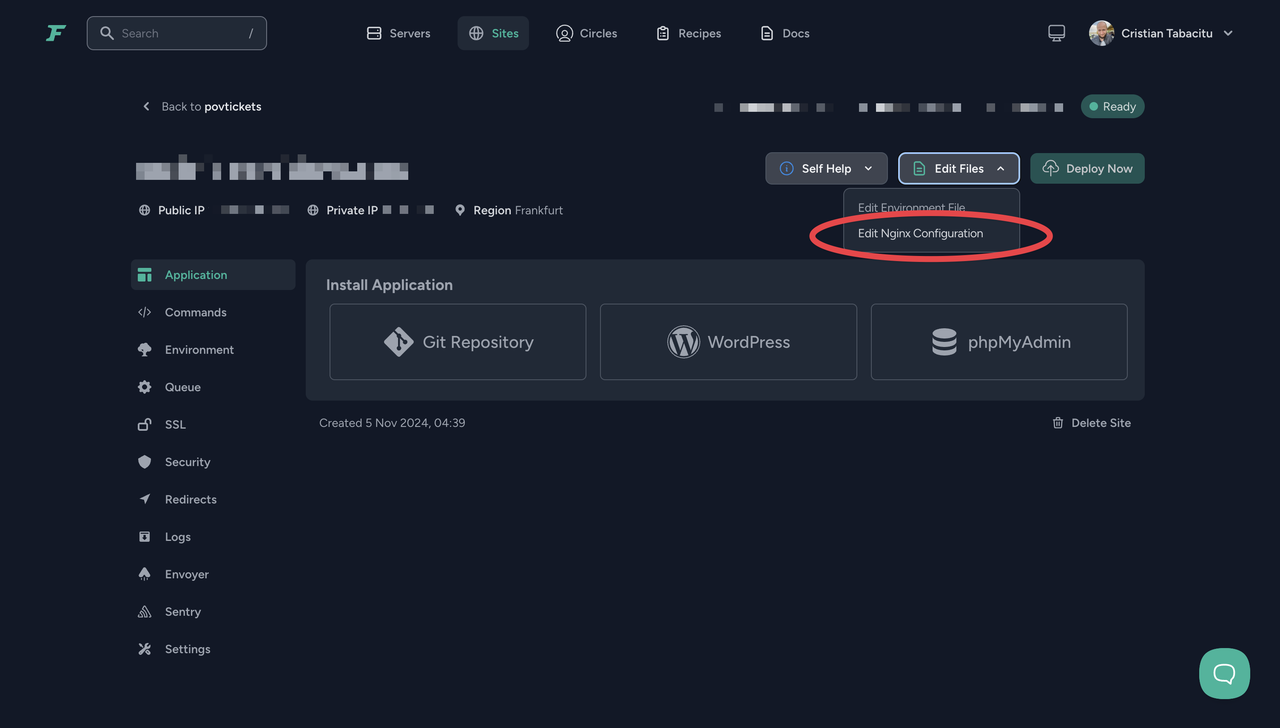Click the Region Frankfurt label

518,210
